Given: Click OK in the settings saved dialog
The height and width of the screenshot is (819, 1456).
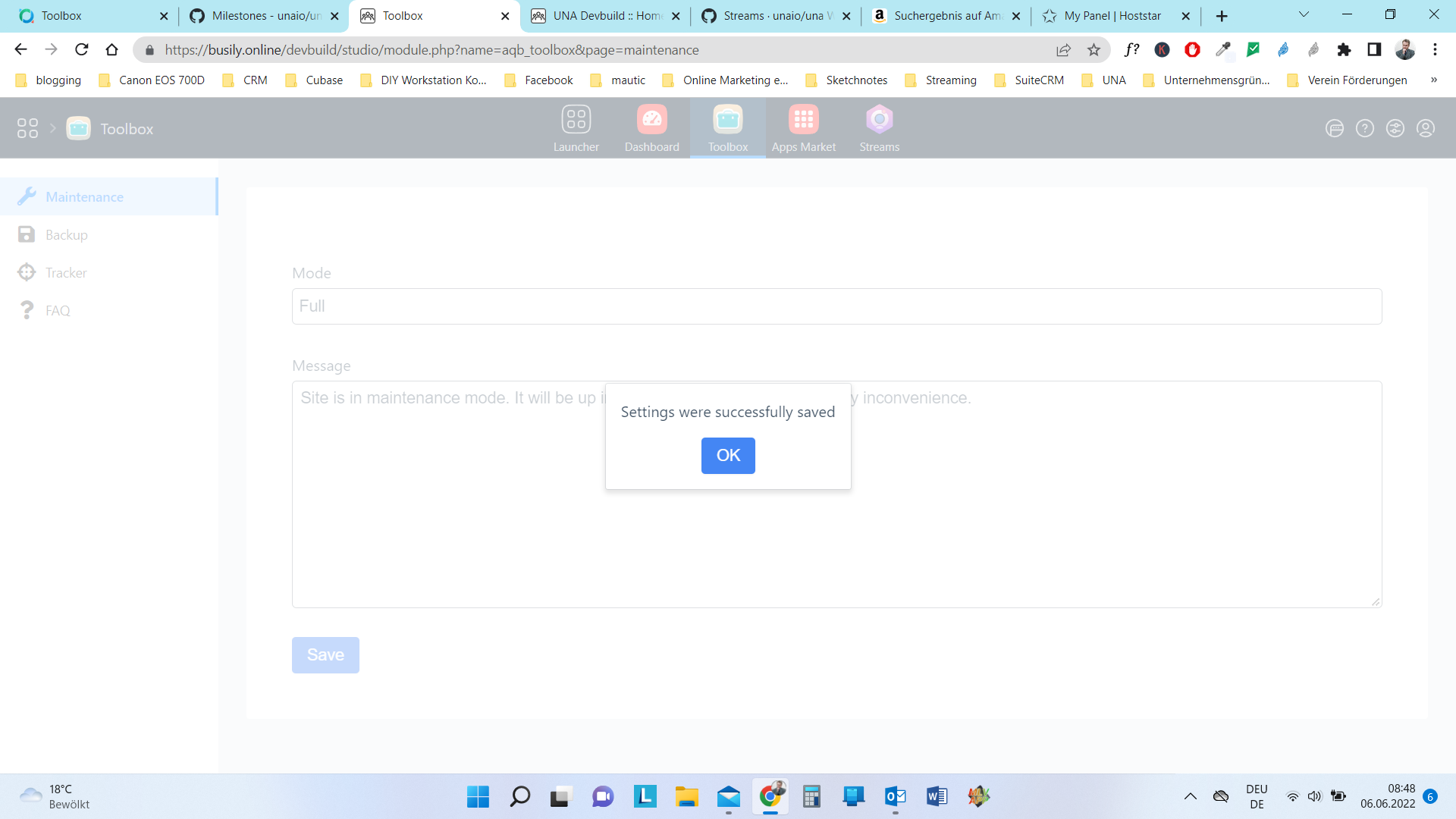Looking at the screenshot, I should [727, 456].
